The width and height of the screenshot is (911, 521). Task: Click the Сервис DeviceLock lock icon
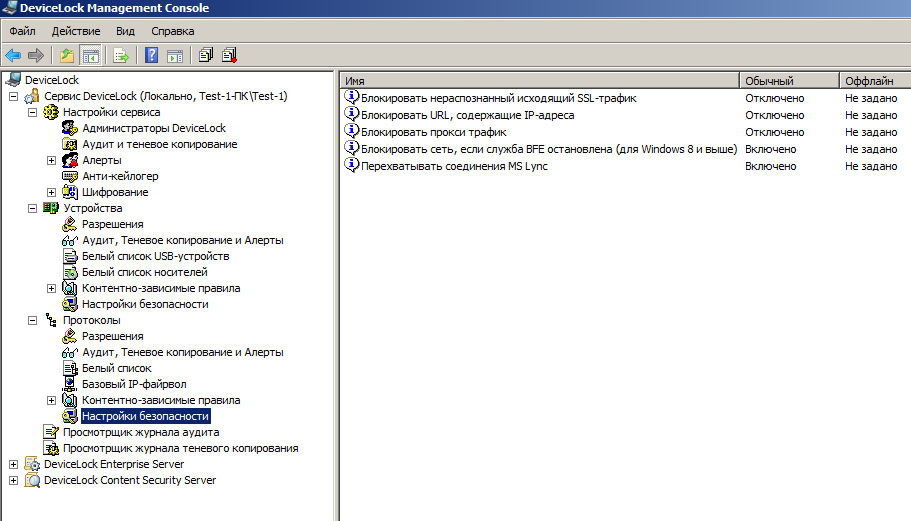click(x=32, y=96)
